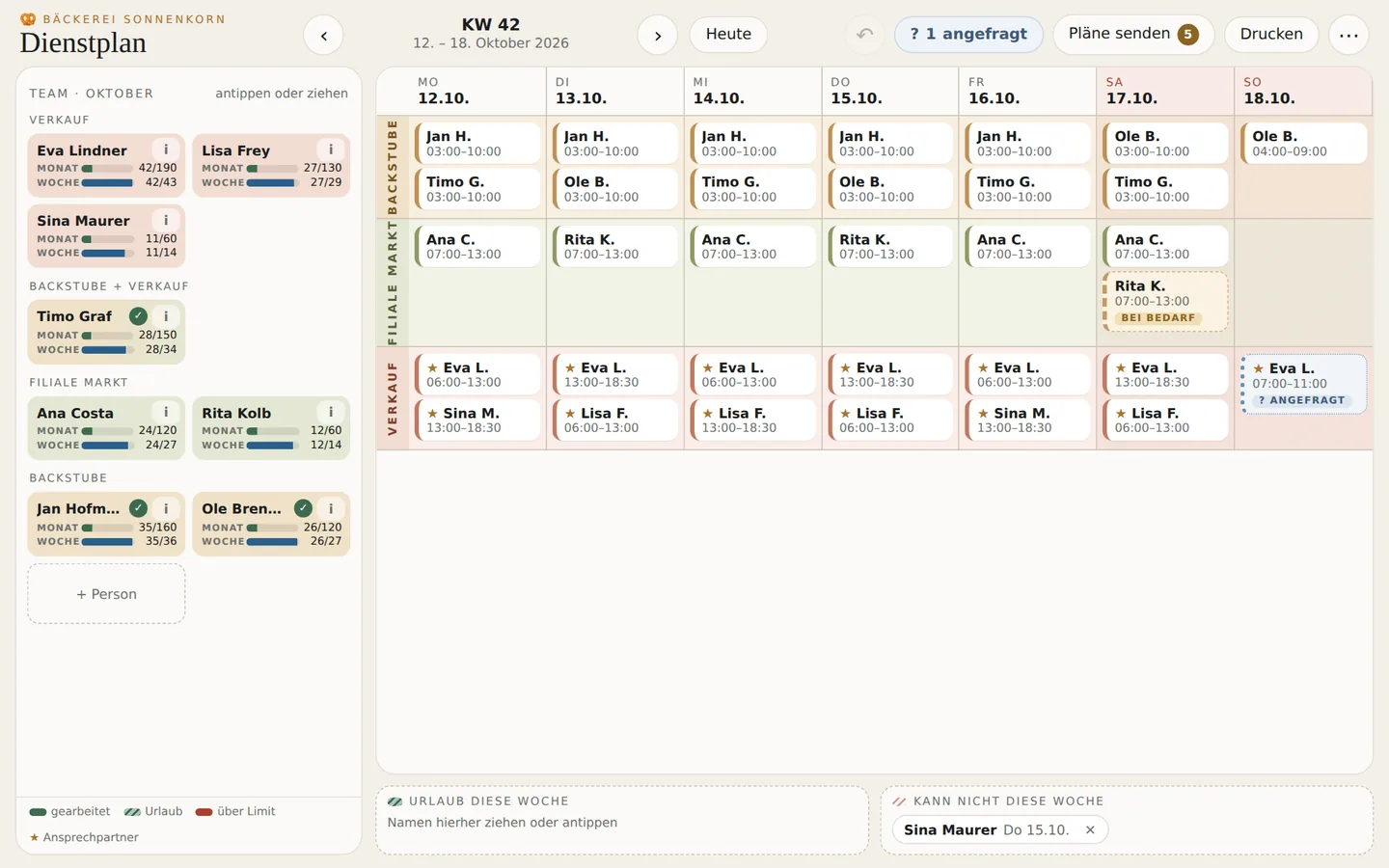Screen dimensions: 1389x868
Task: Select Ole B. Sunday 04:00–09:00 shift
Action: click(1304, 143)
